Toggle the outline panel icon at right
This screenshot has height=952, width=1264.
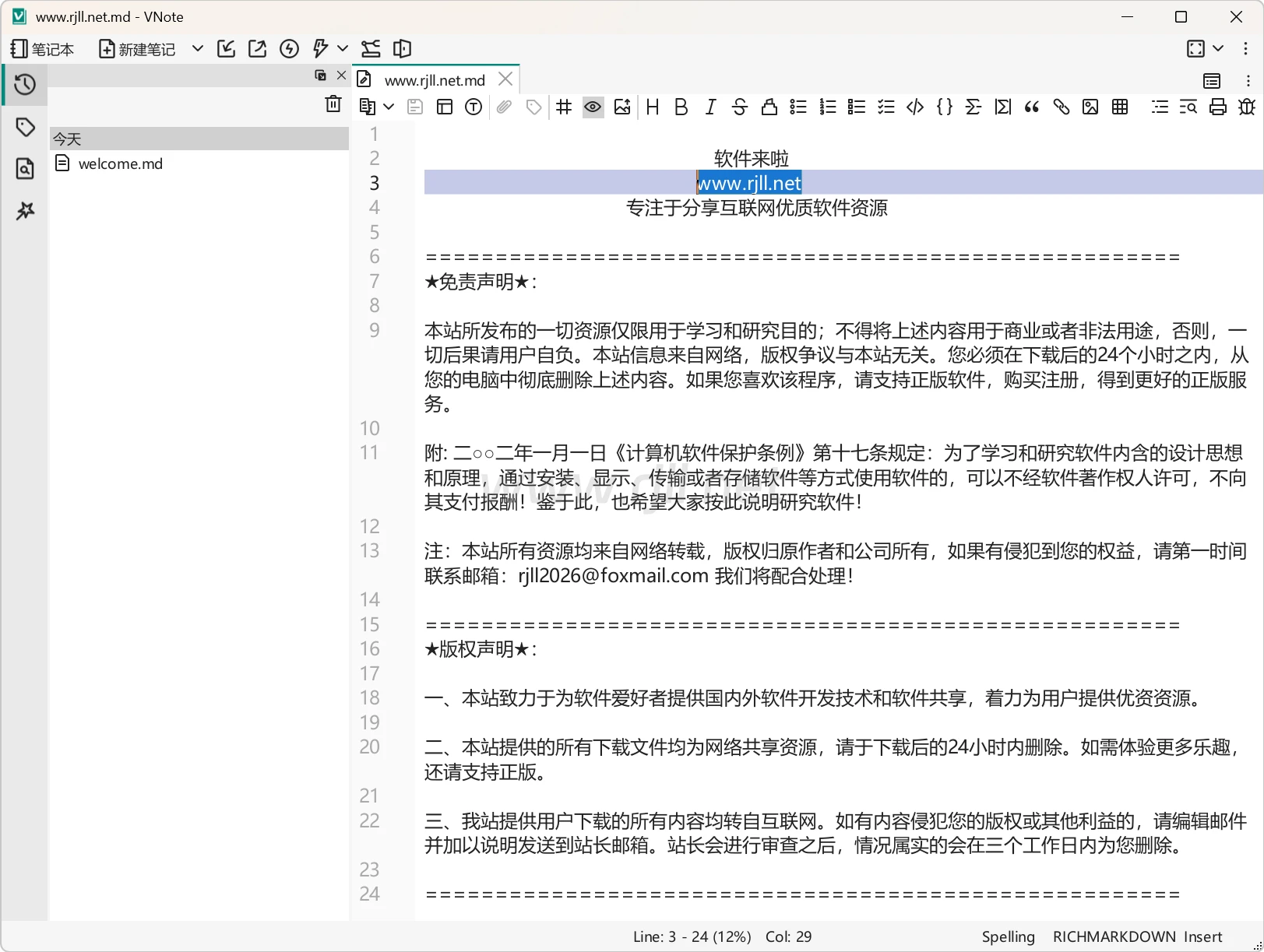[x=1212, y=81]
